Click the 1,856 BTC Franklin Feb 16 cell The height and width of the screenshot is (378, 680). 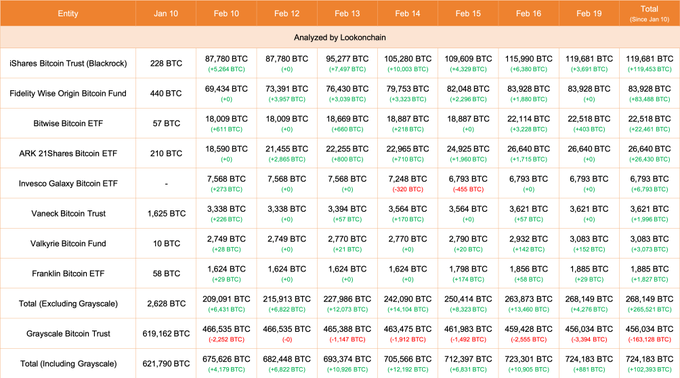click(529, 274)
